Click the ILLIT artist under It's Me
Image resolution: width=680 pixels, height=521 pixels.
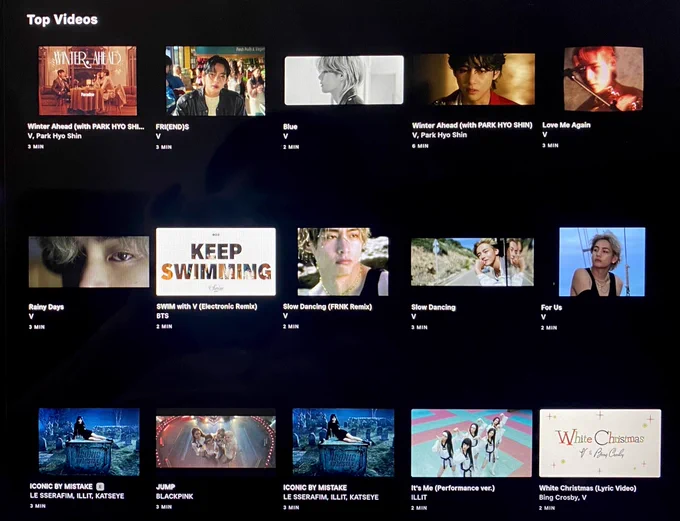coord(419,498)
